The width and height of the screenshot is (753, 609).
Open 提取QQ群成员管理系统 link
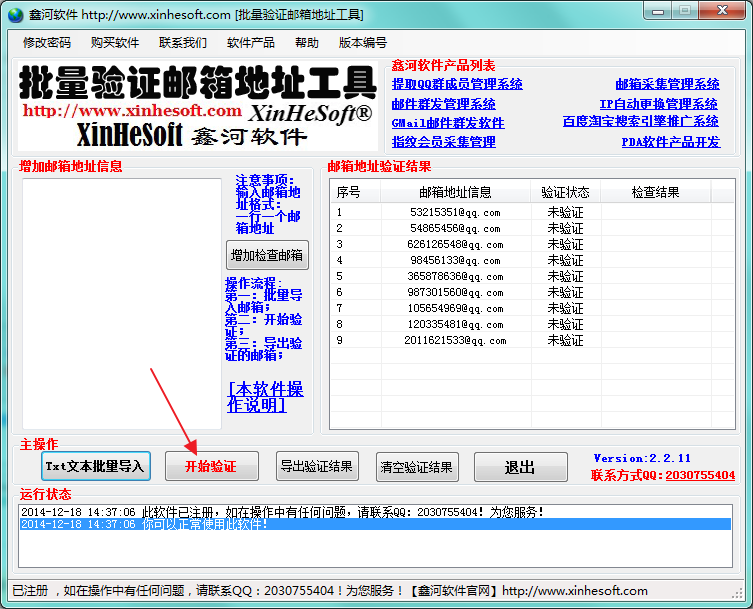coord(457,84)
